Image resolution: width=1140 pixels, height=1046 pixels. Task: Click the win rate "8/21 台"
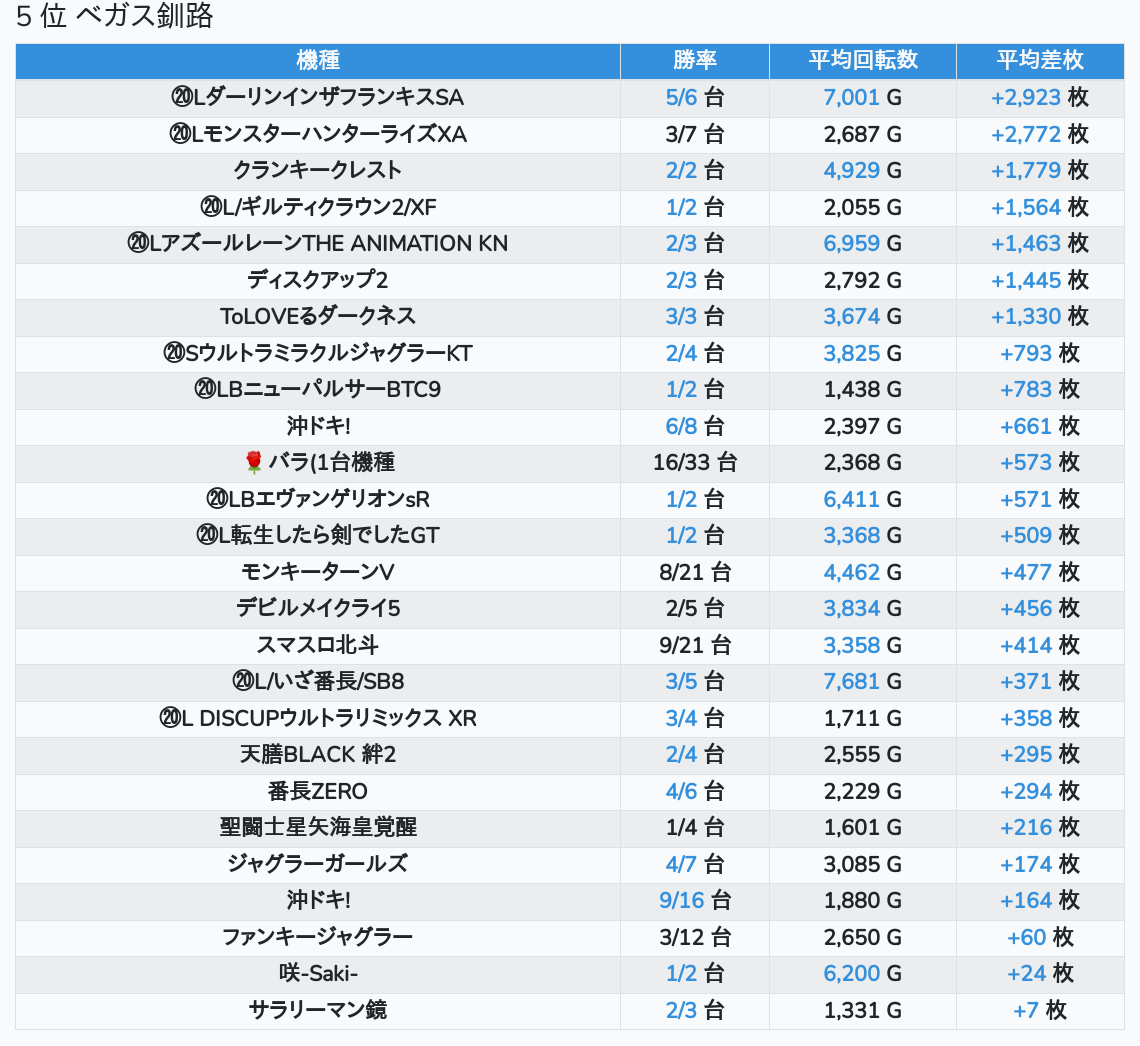point(695,572)
